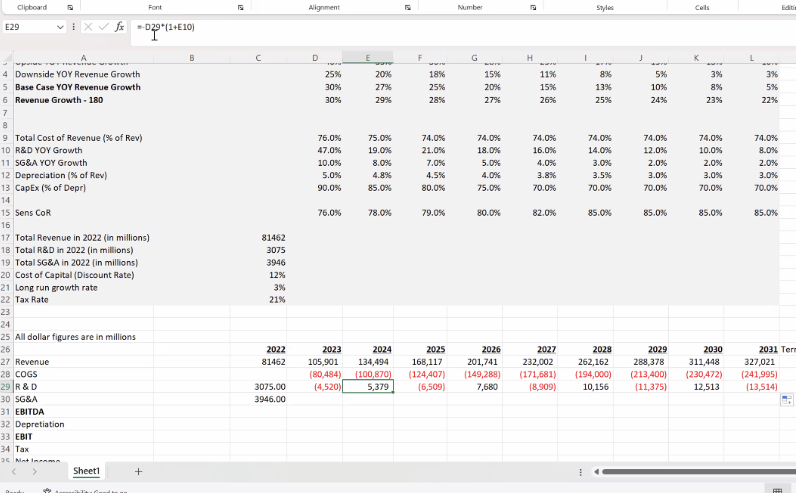Select column L header

(751, 58)
